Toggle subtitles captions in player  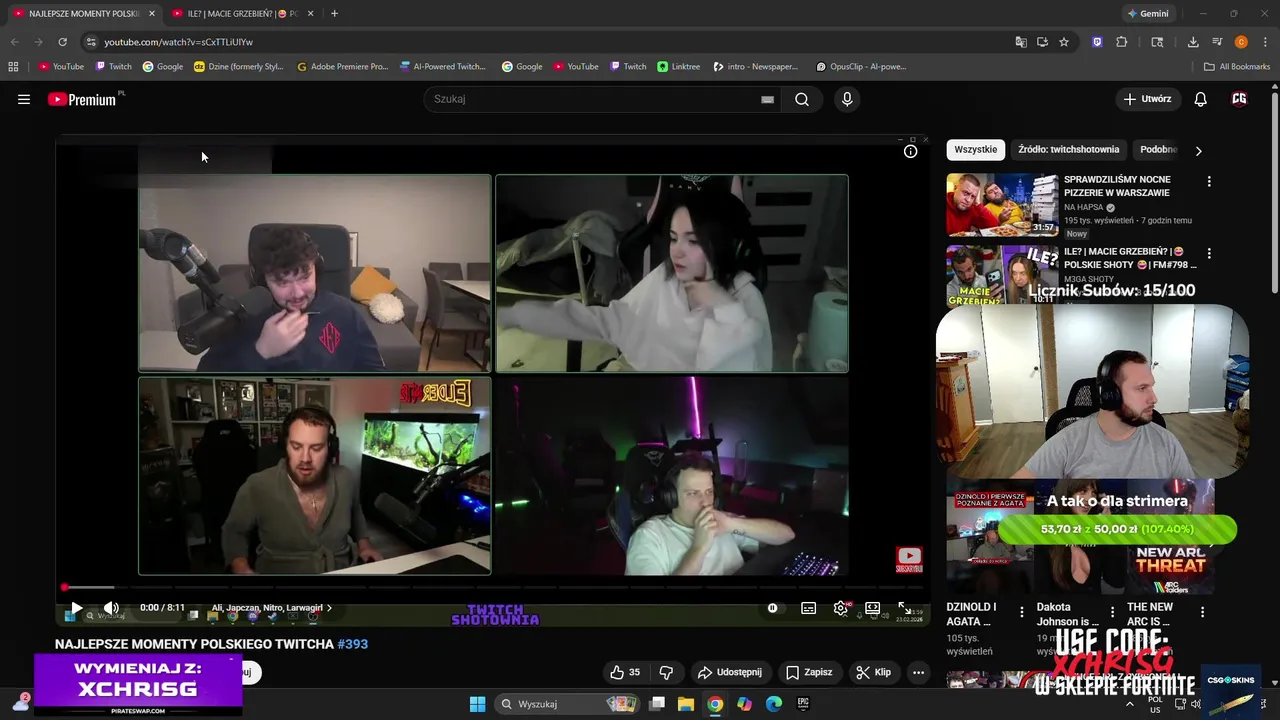tap(808, 608)
